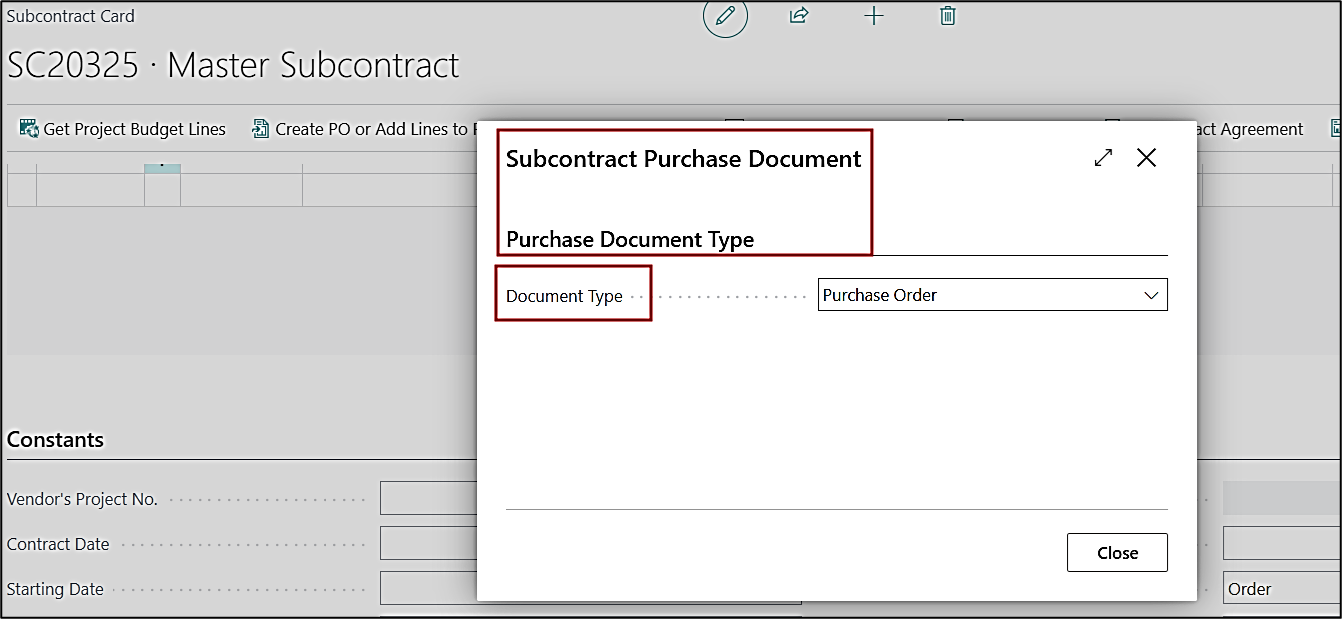Click the Document Type field label
Viewport: 1342px width, 619px height.
(x=564, y=296)
